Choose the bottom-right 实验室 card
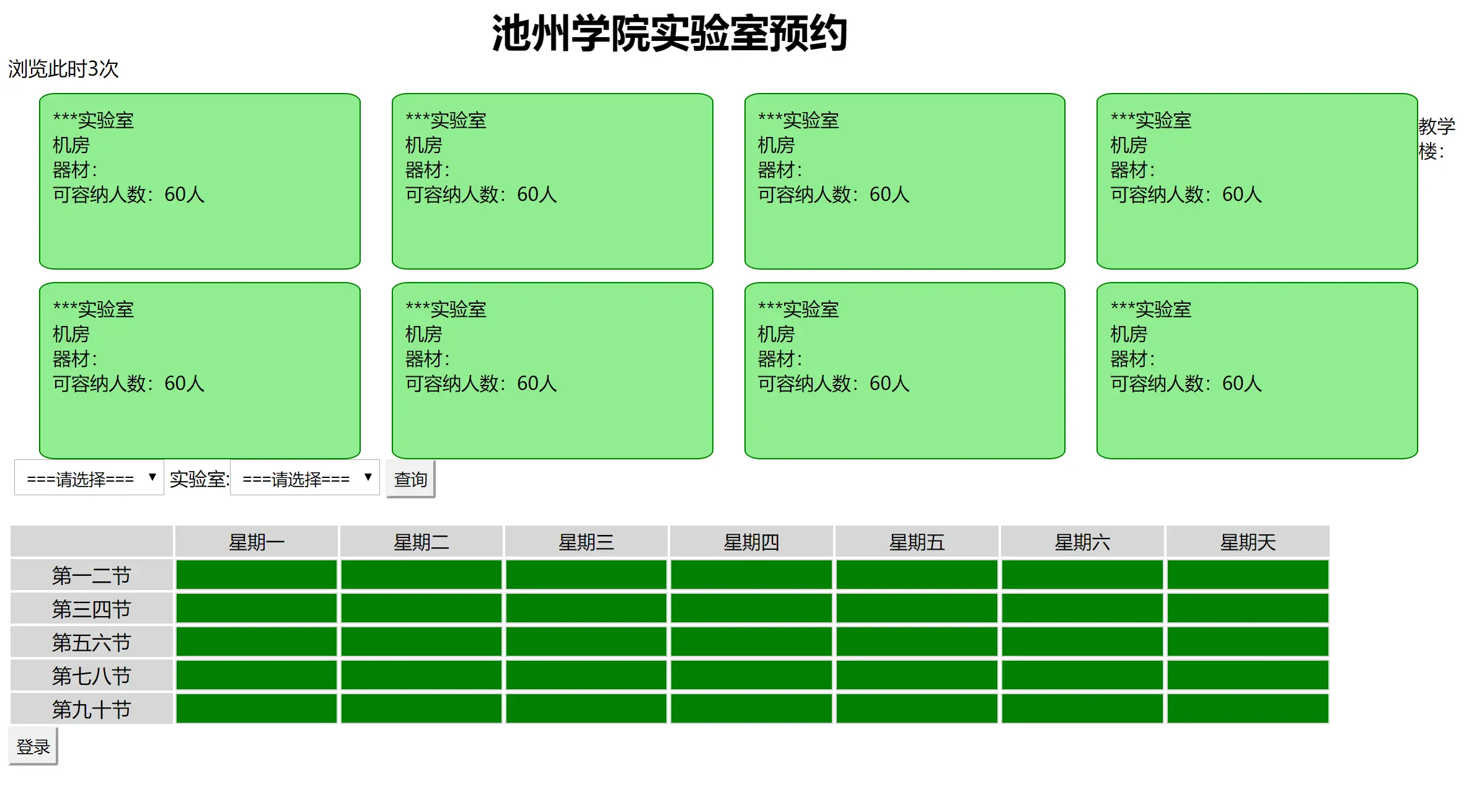 point(1256,370)
